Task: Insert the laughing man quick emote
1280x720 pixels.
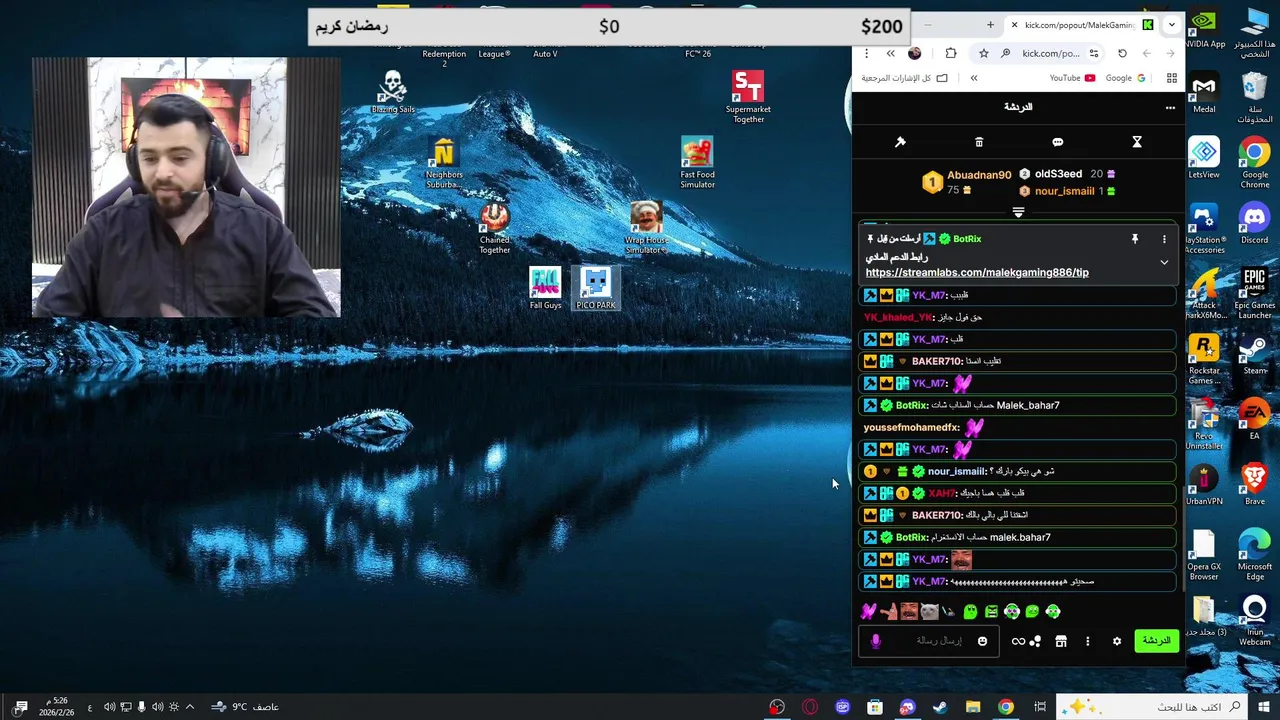Action: pos(909,612)
